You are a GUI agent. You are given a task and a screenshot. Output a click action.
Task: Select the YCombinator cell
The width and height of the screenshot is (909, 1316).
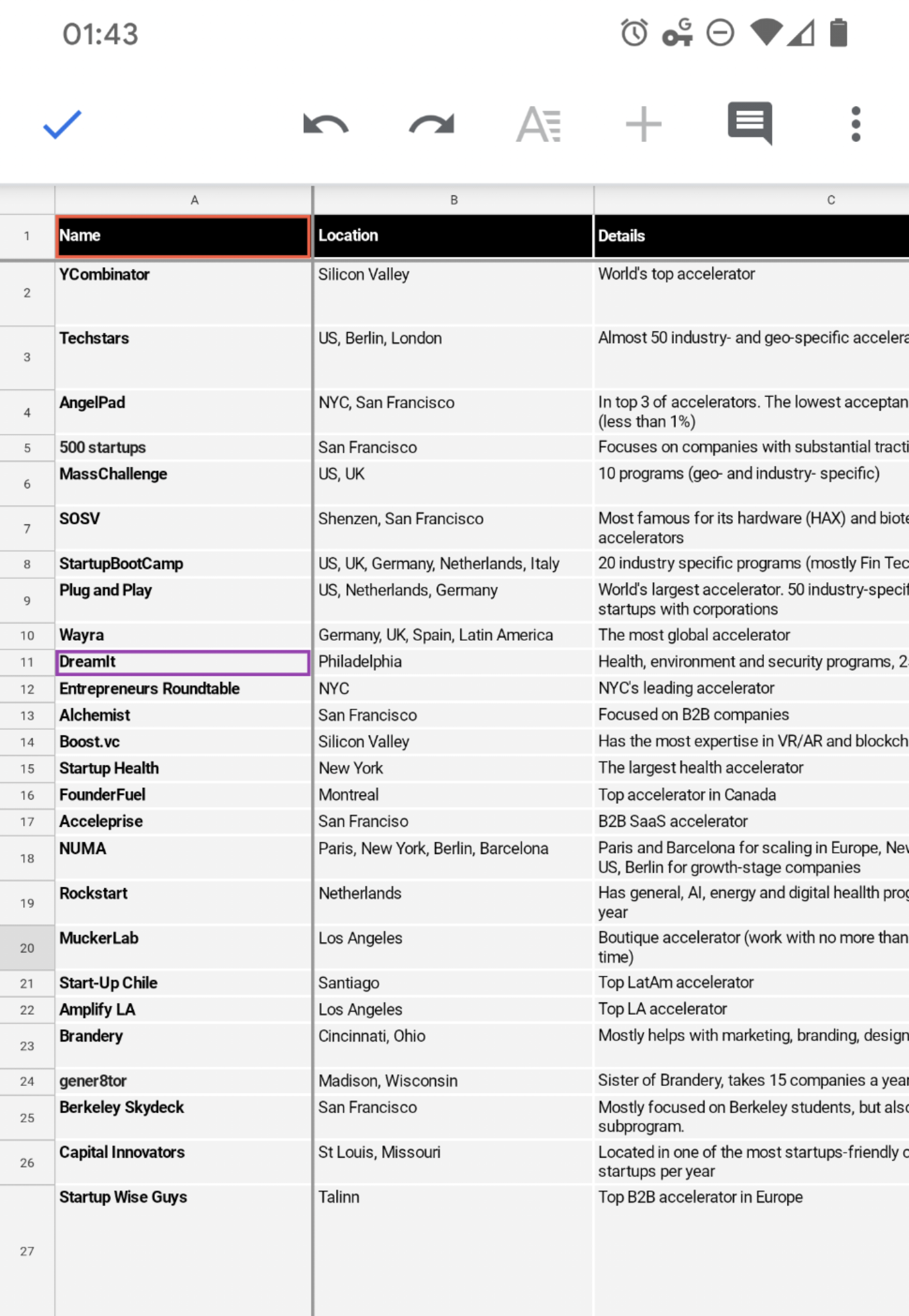pyautogui.click(x=184, y=293)
